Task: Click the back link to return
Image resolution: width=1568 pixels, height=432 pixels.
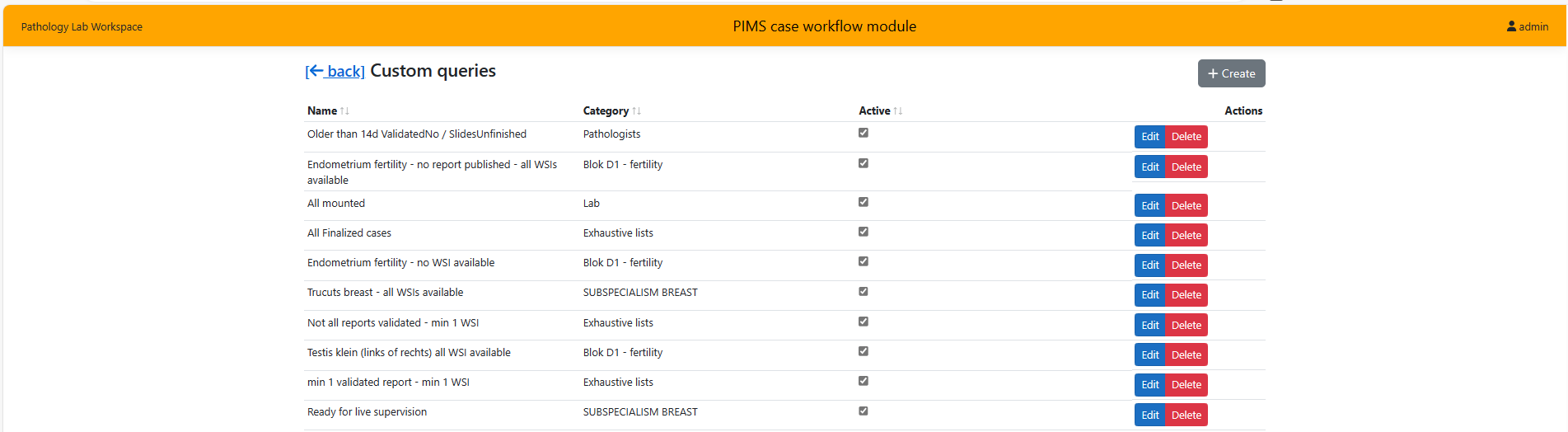Action: coord(335,72)
